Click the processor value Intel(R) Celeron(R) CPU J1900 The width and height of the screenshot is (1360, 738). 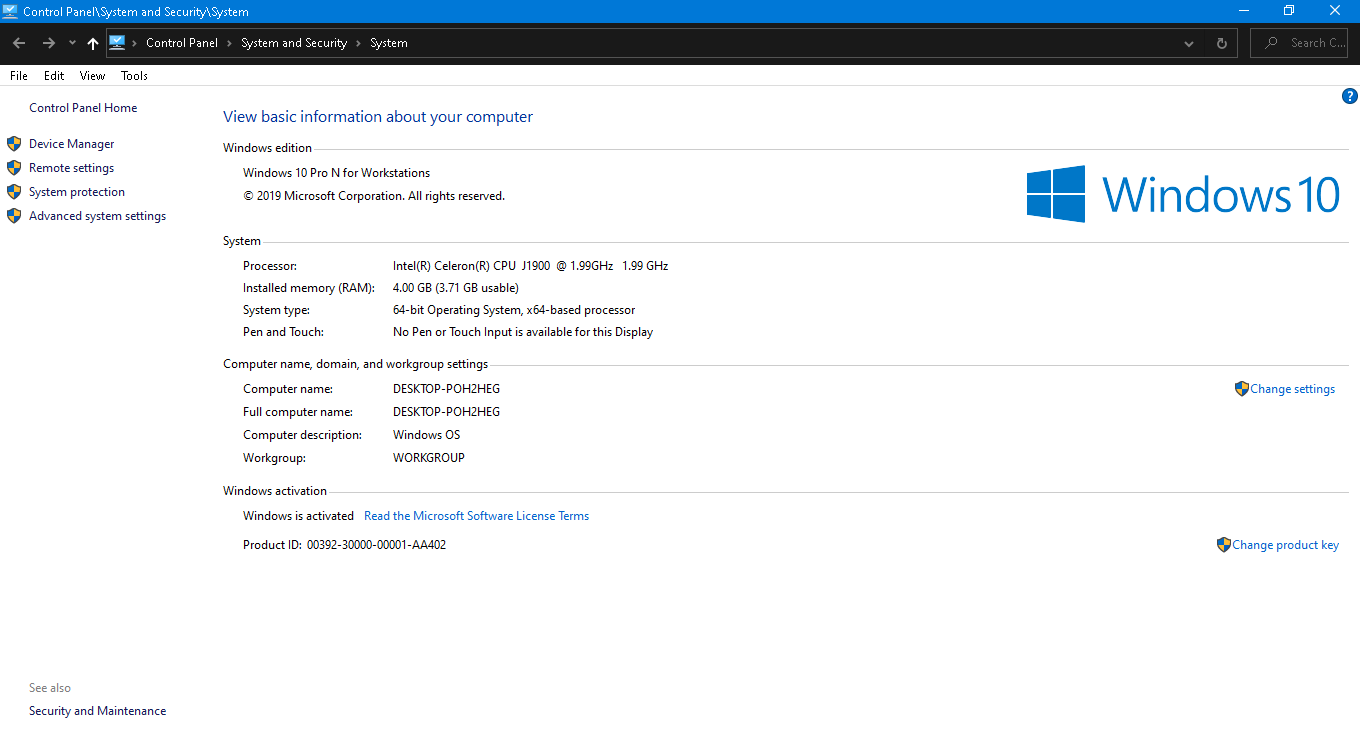[531, 266]
